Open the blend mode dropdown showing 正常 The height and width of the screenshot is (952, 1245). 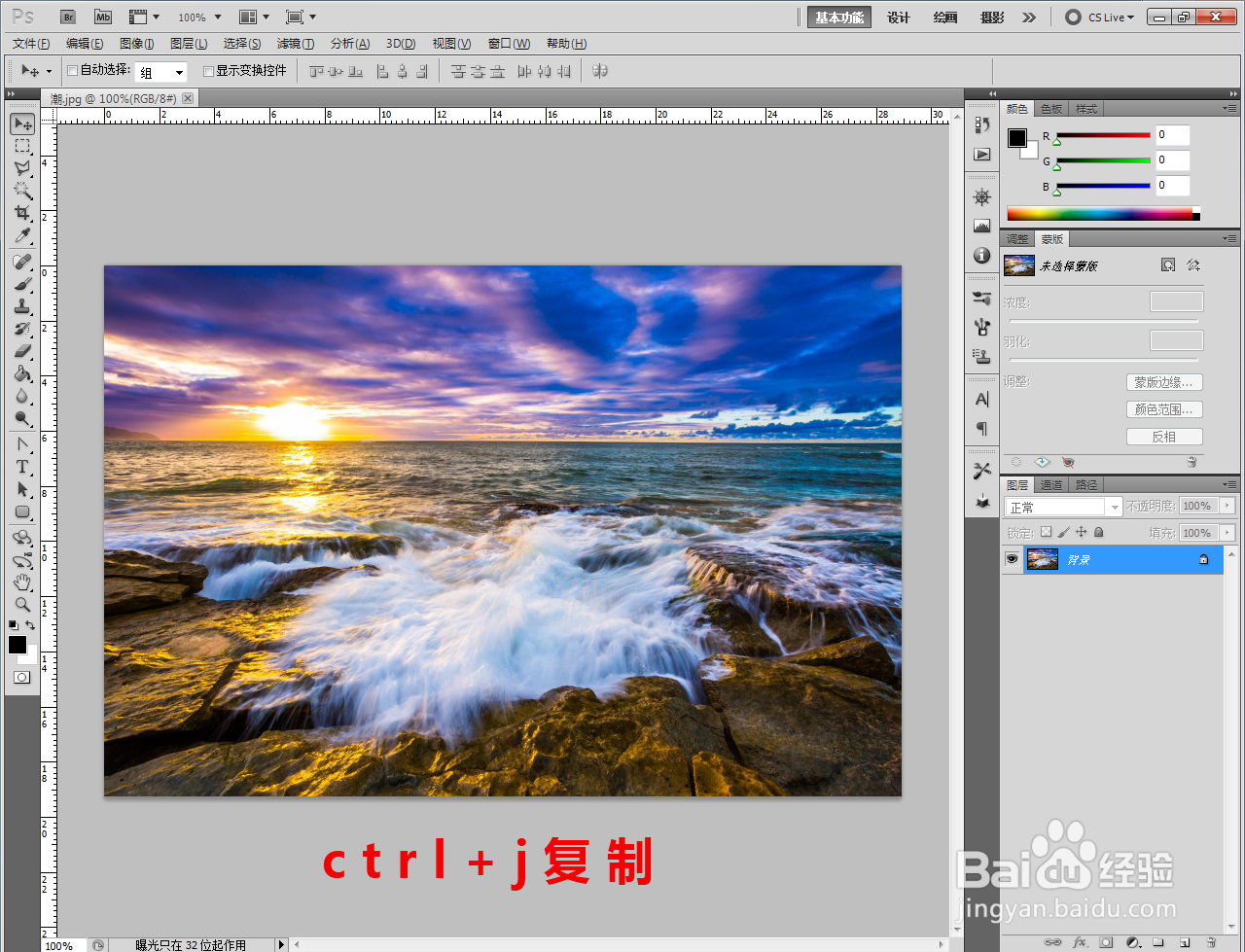(1060, 506)
